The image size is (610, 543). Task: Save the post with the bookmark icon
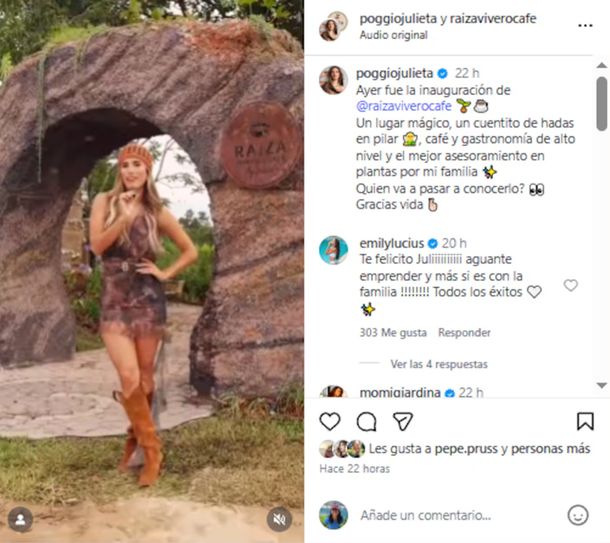click(x=585, y=422)
